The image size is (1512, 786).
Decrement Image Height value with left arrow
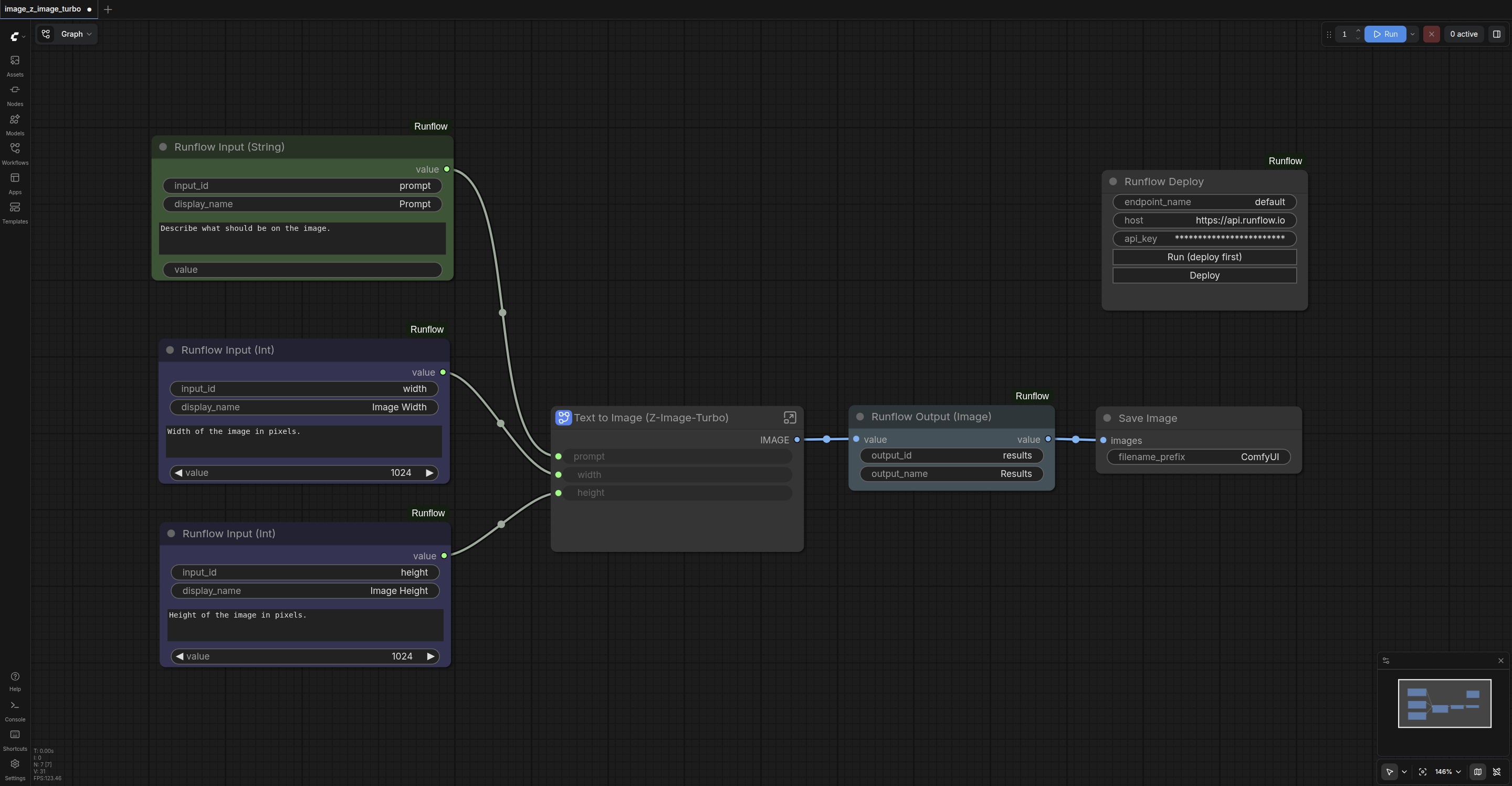[x=179, y=656]
